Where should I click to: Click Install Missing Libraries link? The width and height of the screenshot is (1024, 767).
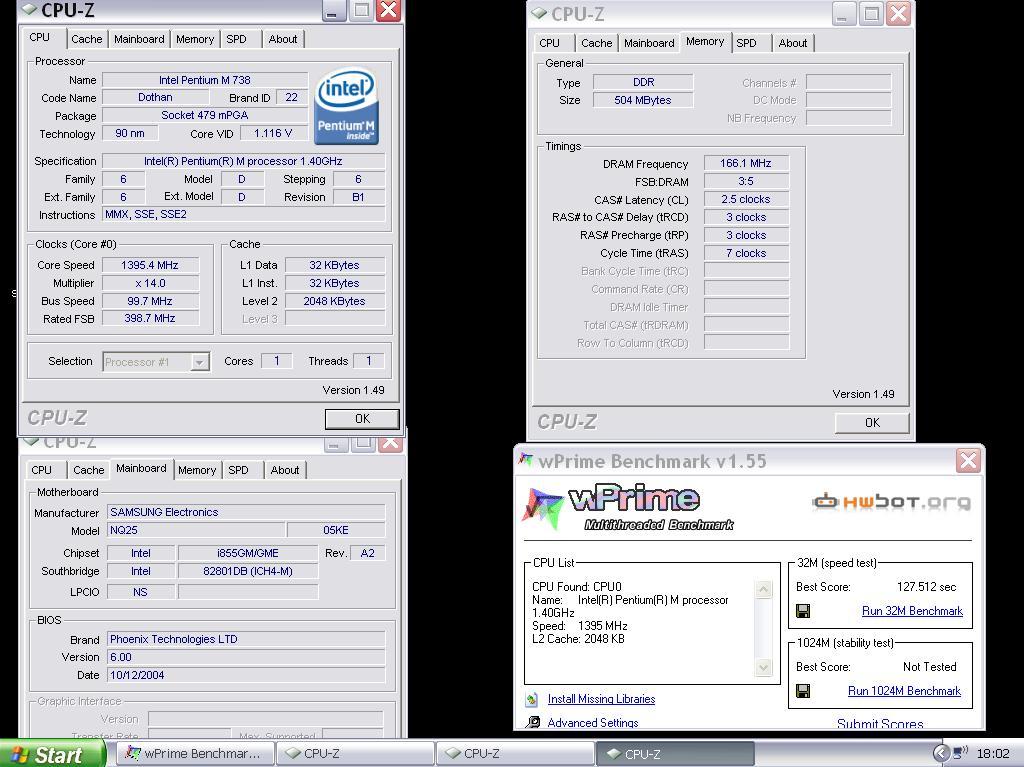(601, 699)
